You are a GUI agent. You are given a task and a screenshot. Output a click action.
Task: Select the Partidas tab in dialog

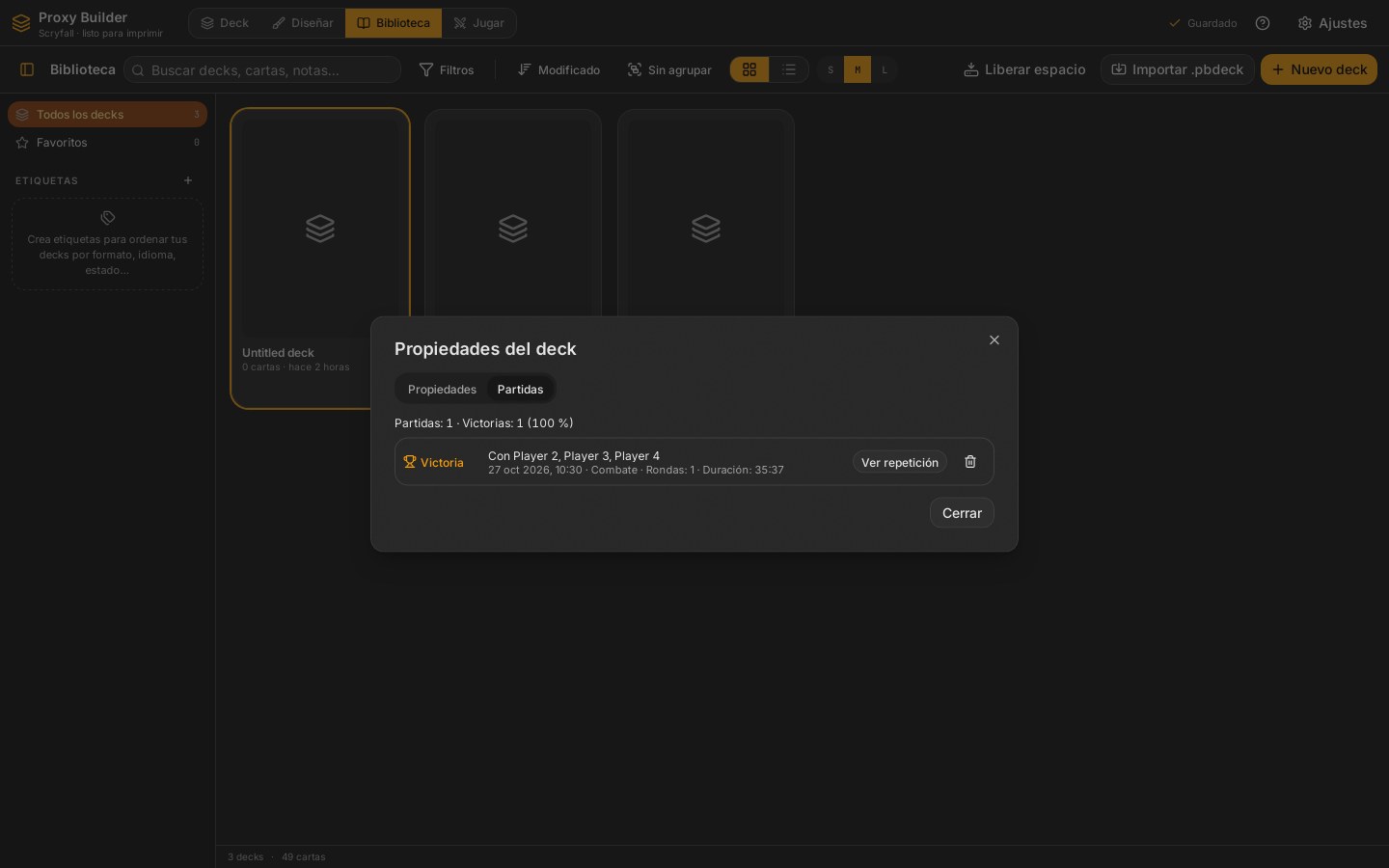(x=520, y=389)
